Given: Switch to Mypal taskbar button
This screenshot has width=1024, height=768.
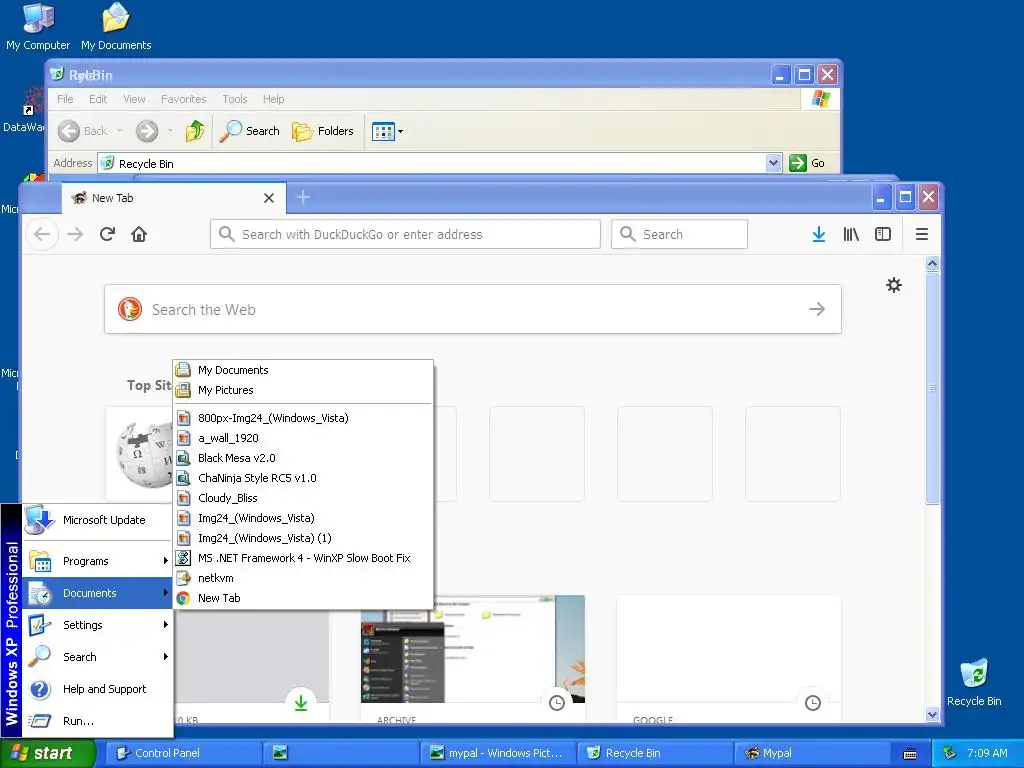Looking at the screenshot, I should tap(812, 753).
